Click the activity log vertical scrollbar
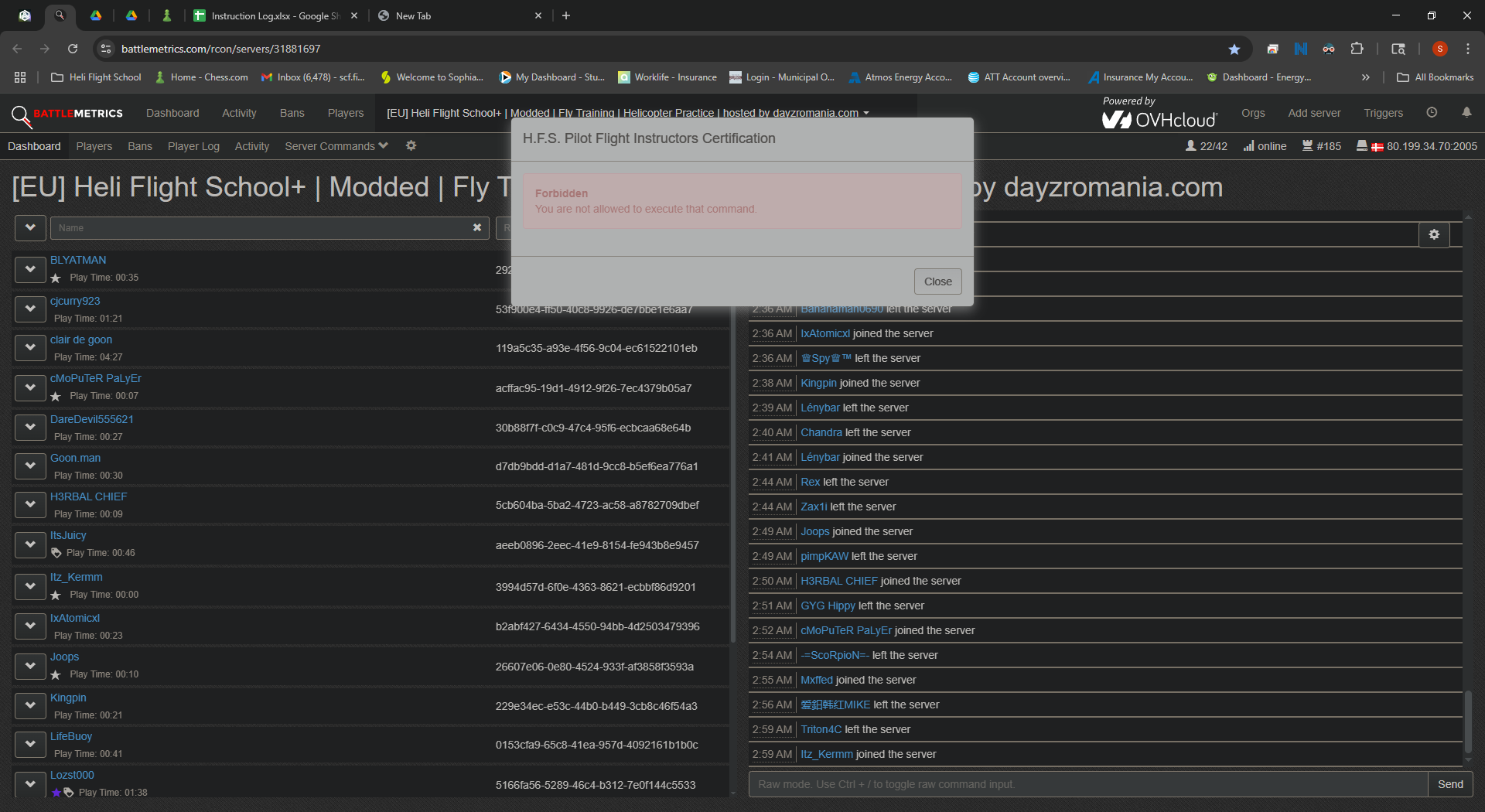The height and width of the screenshot is (812, 1485). tap(1467, 723)
